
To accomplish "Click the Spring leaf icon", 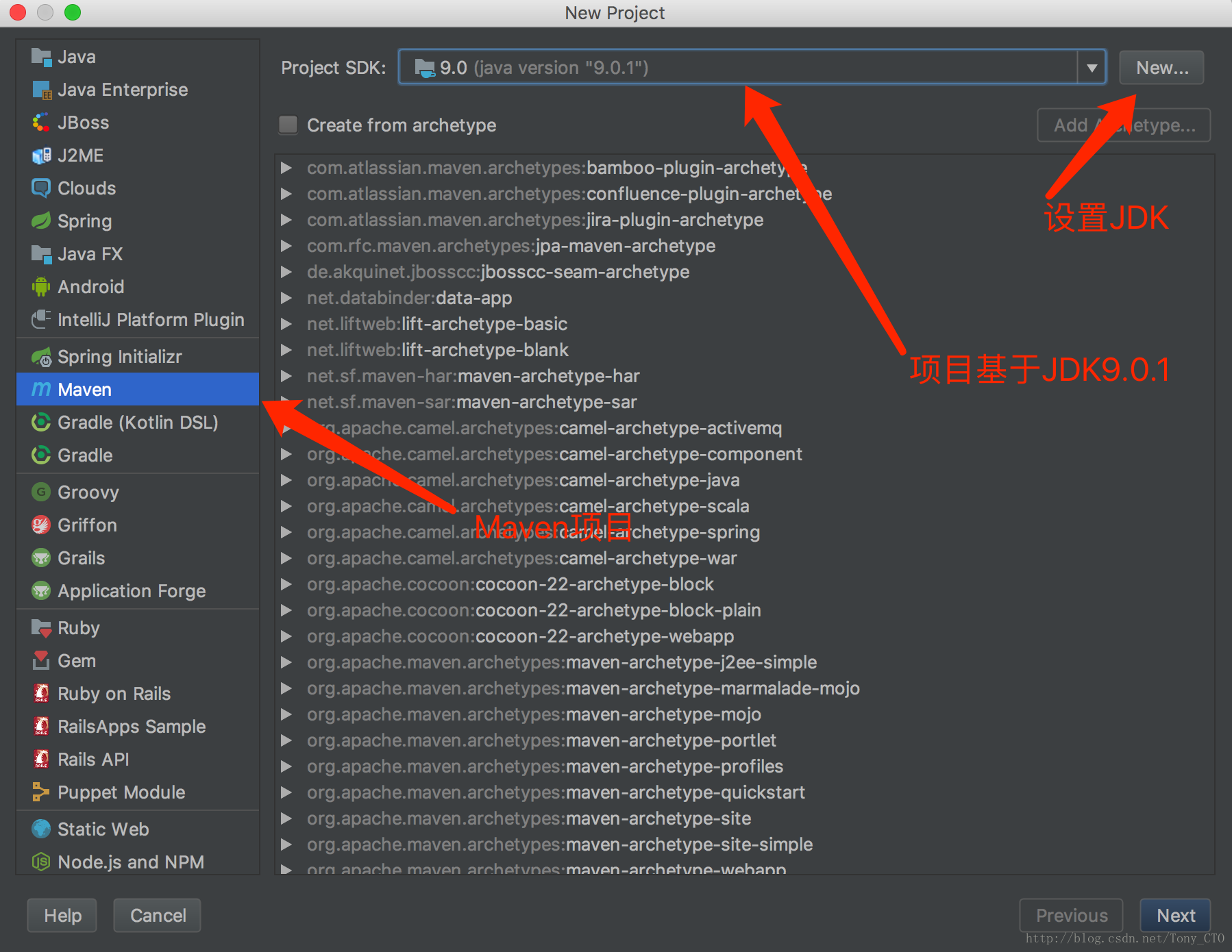I will point(41,221).
